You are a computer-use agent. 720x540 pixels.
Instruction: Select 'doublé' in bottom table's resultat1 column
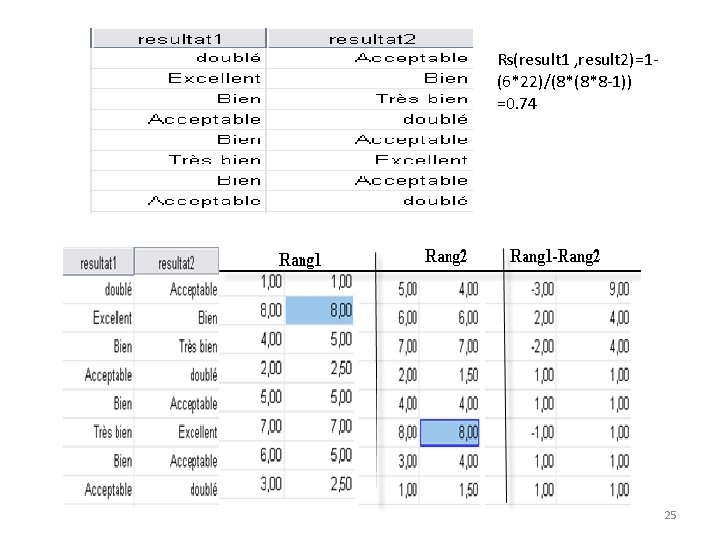point(118,289)
